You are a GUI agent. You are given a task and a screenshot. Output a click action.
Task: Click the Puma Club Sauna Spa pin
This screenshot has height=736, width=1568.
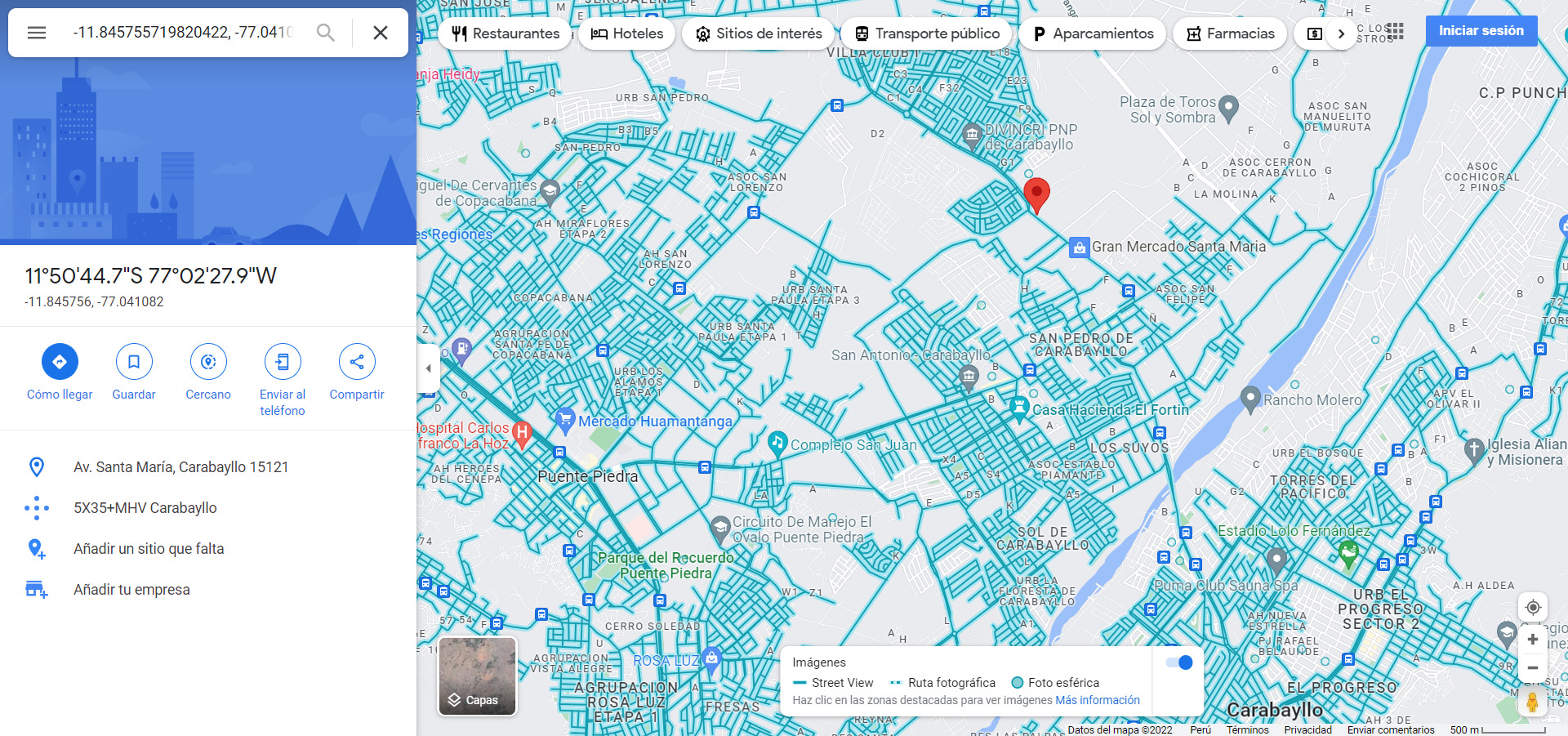click(1276, 560)
